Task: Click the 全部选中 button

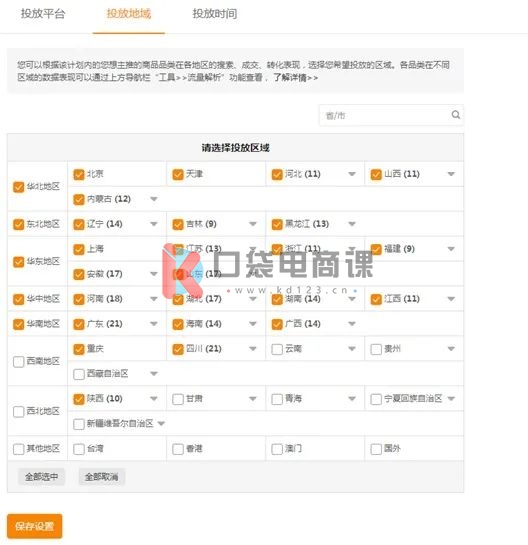Action: [x=41, y=477]
